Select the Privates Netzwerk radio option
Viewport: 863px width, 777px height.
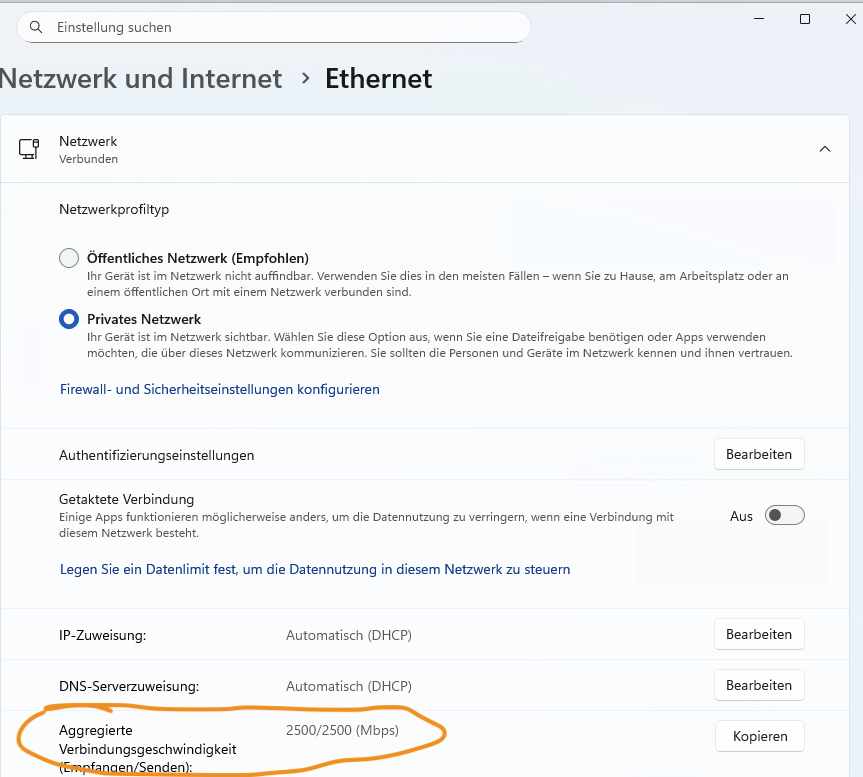click(69, 319)
